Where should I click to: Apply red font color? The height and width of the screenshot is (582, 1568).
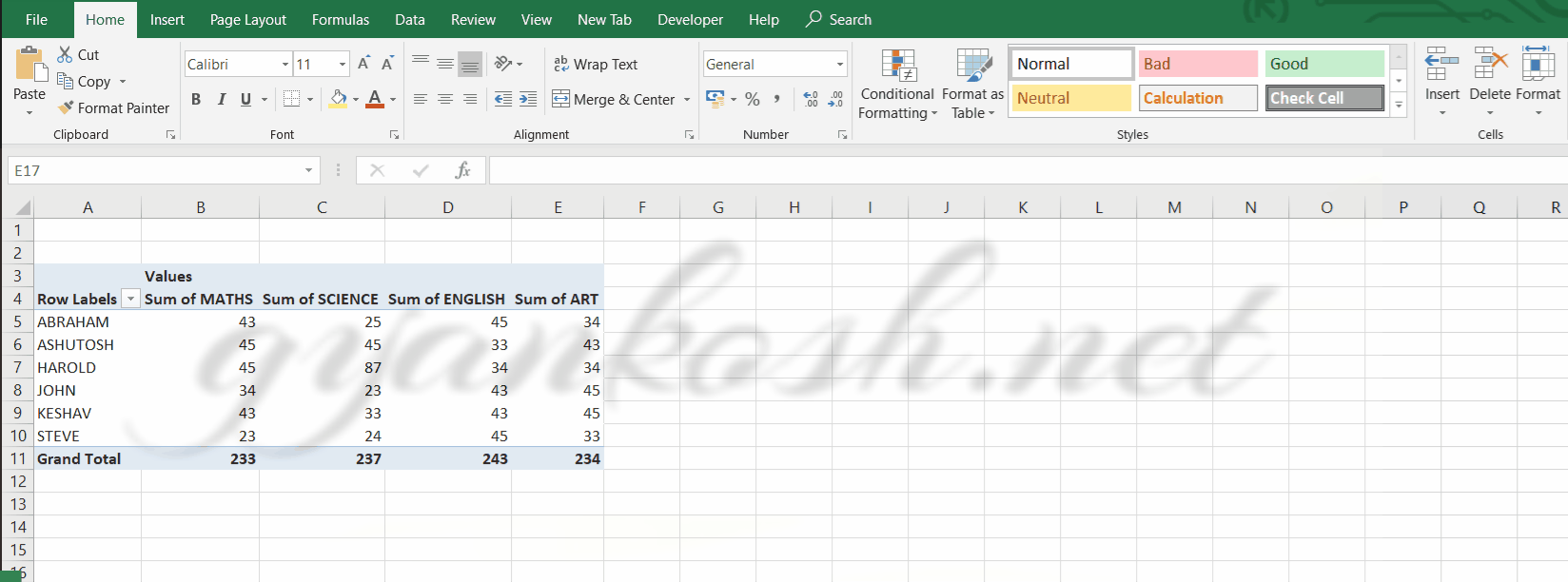375,99
